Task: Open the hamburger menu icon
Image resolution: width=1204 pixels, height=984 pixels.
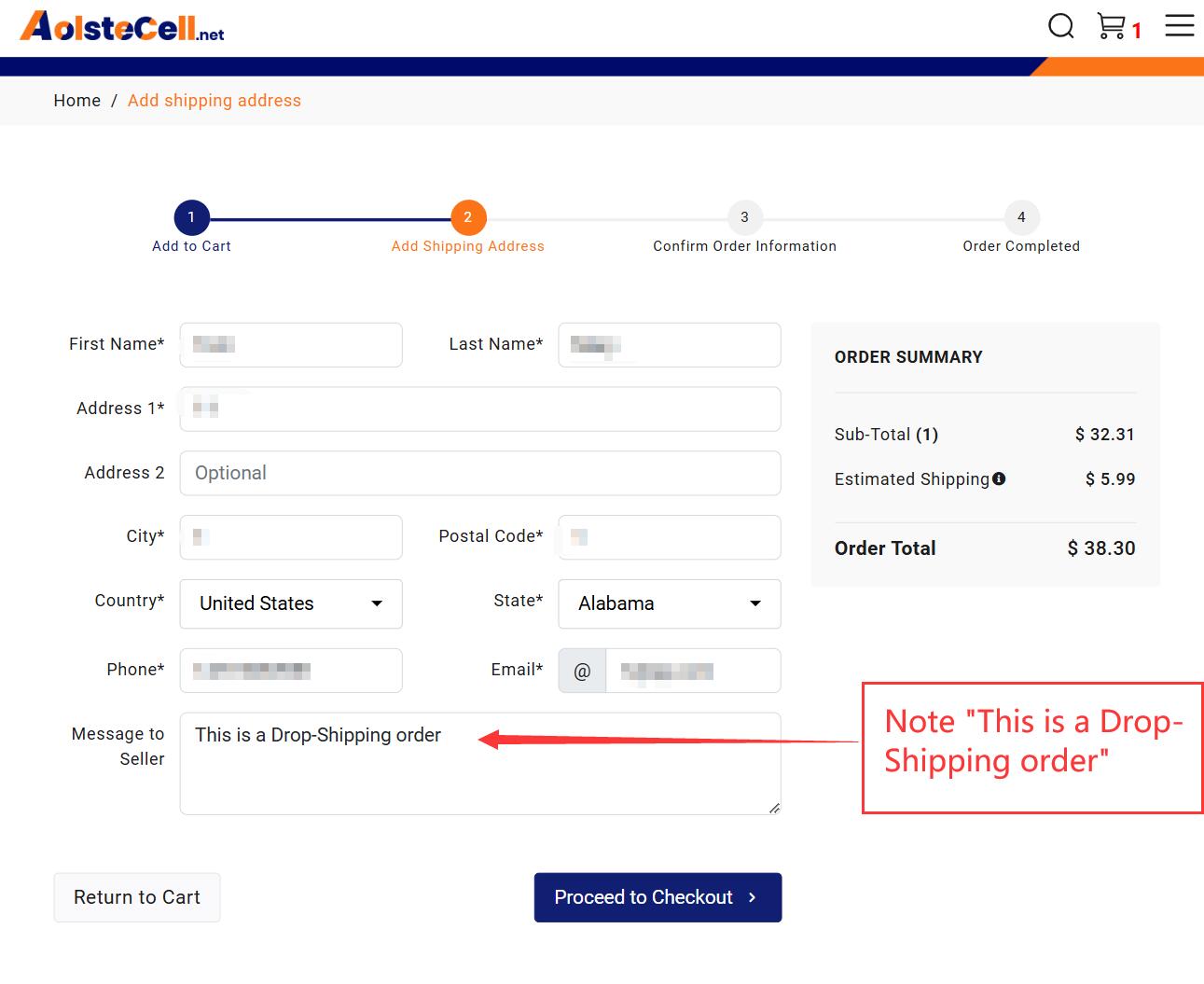Action: point(1178,26)
